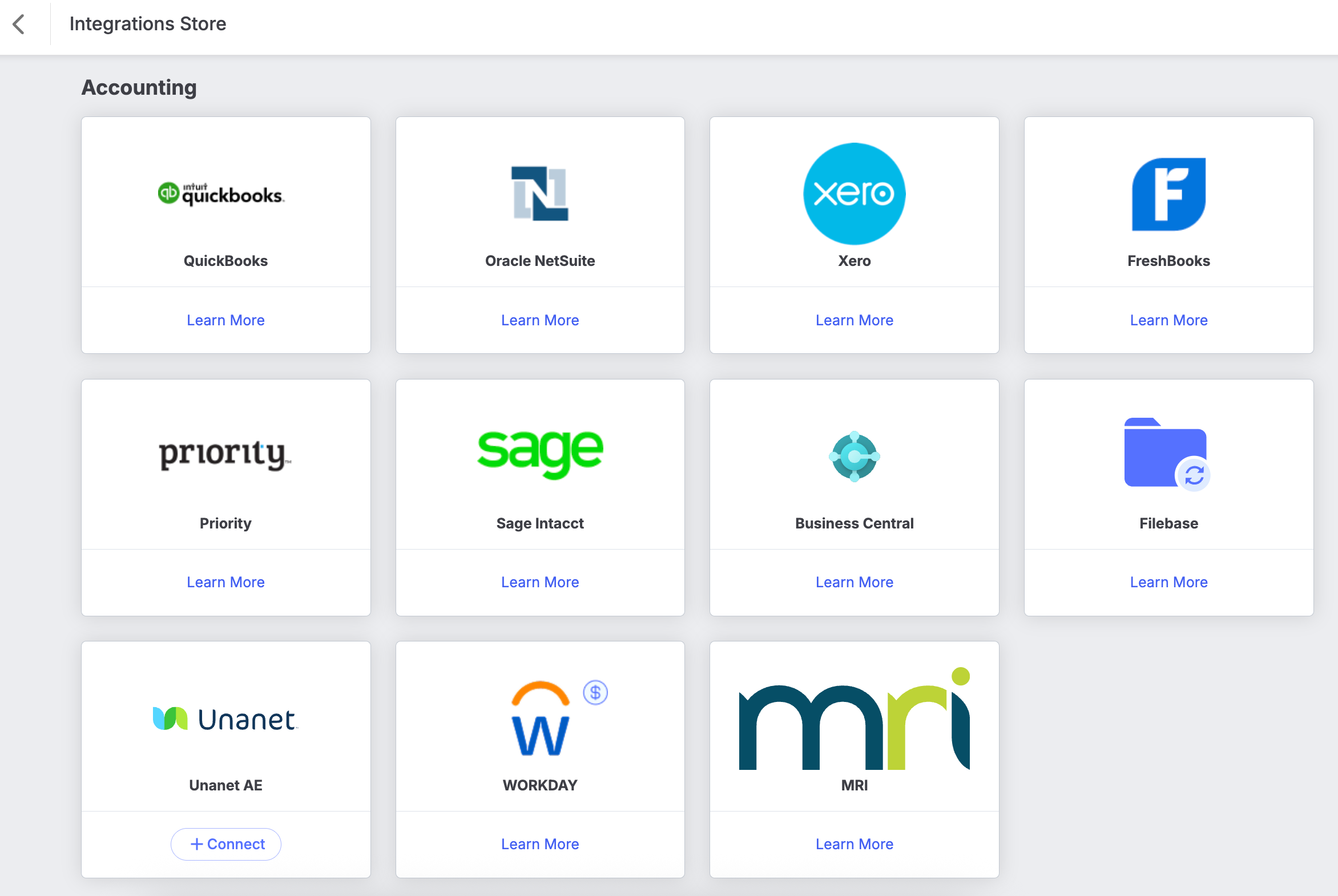Open Learn More under Xero
Viewport: 1338px width, 896px height.
(854, 320)
